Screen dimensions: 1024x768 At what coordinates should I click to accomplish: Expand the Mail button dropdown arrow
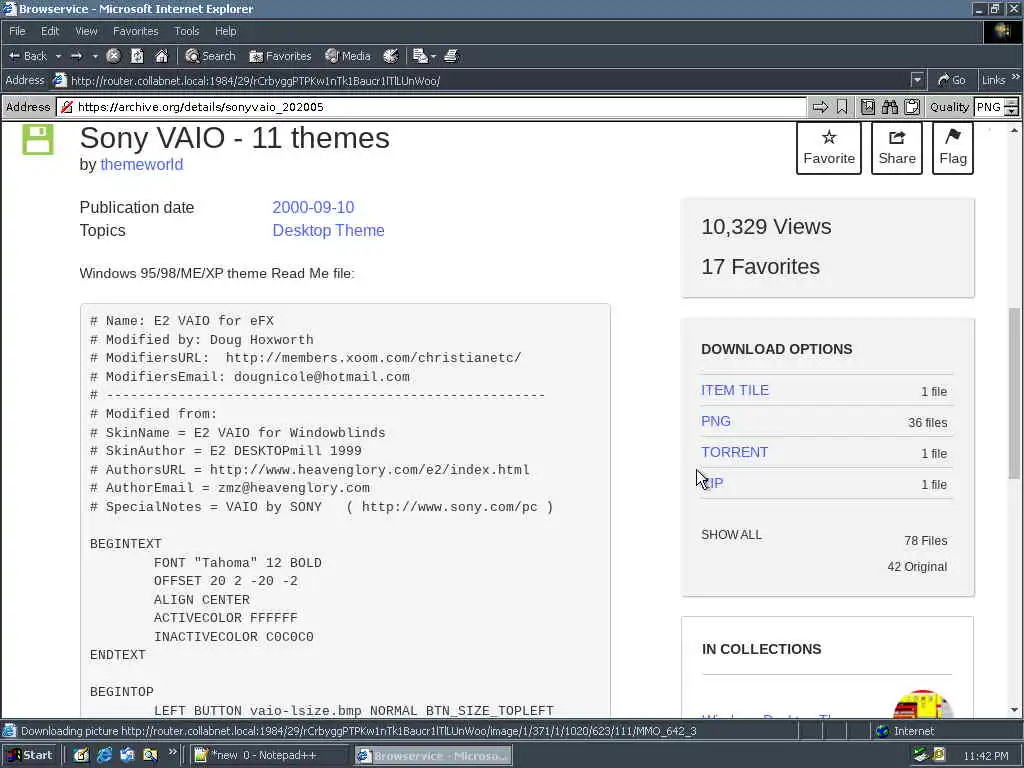433,56
